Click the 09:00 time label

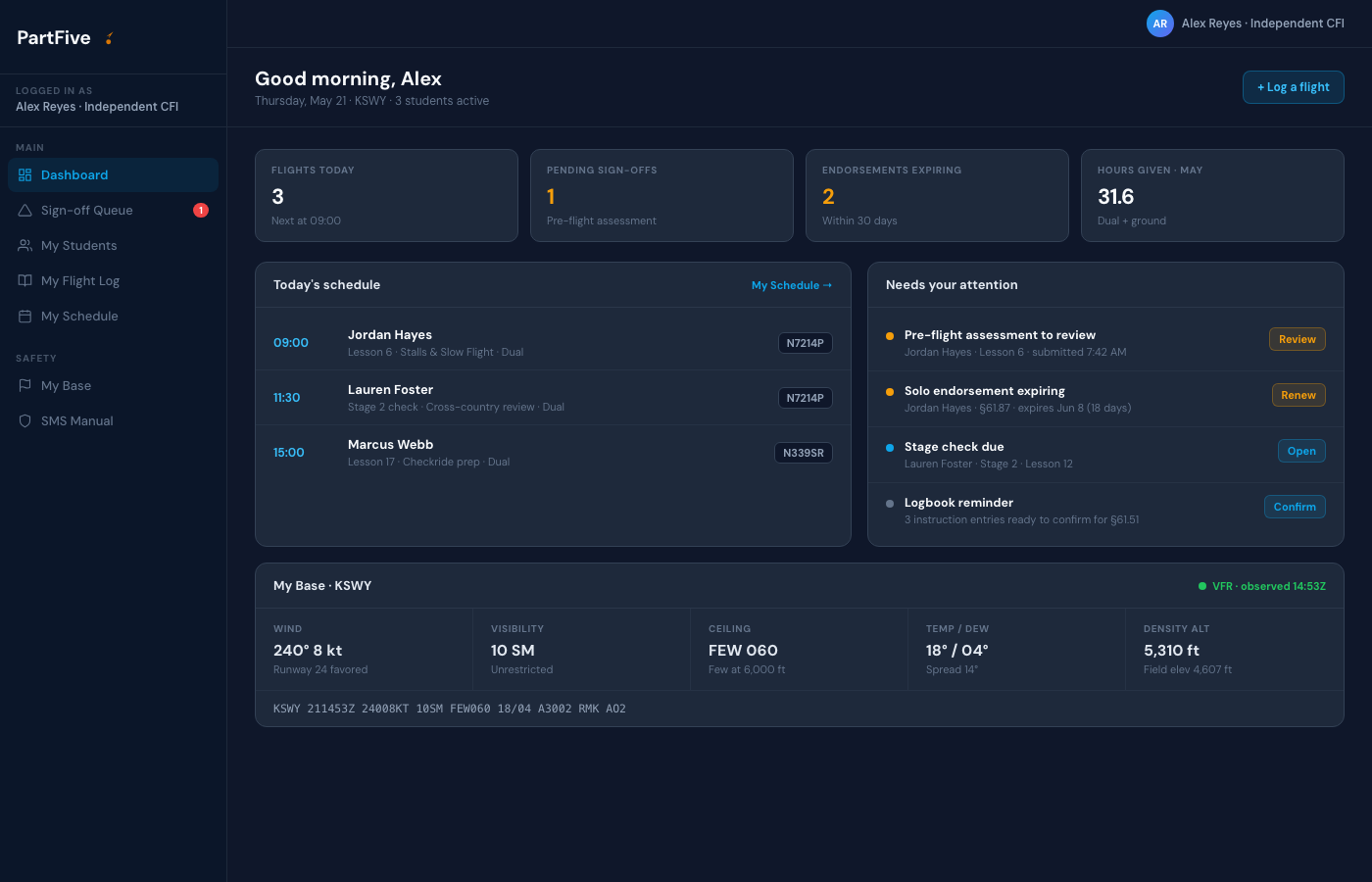pyautogui.click(x=291, y=343)
